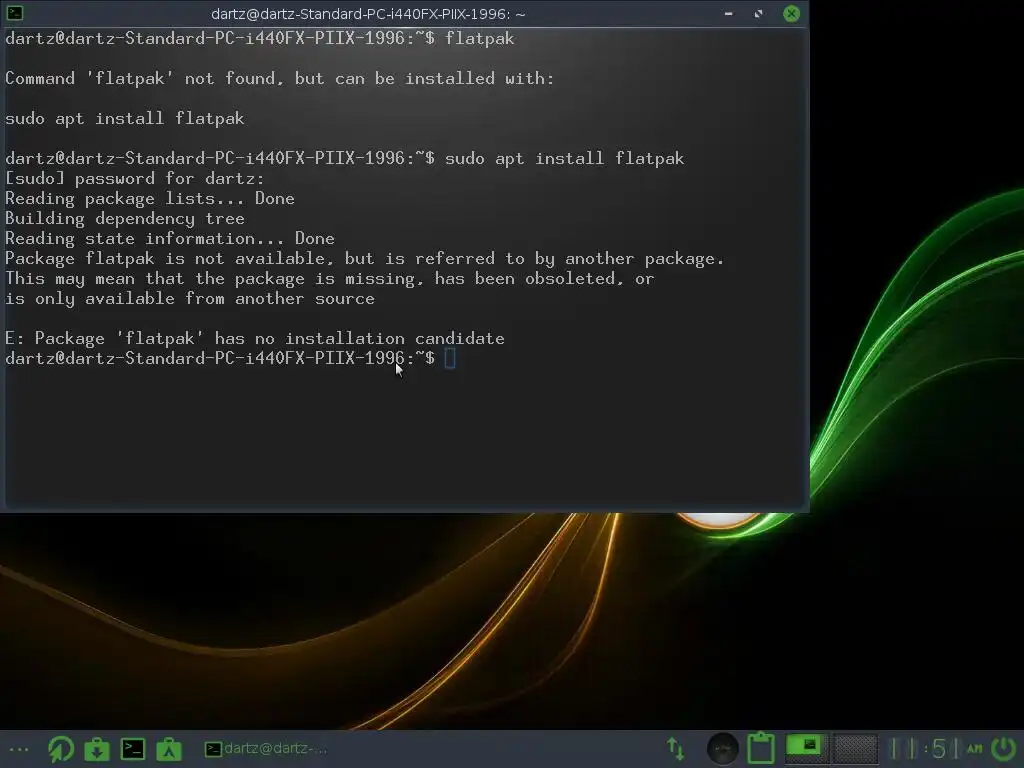Click the taskbar clock display
Viewport: 1024px width, 768px height.
tap(936, 748)
